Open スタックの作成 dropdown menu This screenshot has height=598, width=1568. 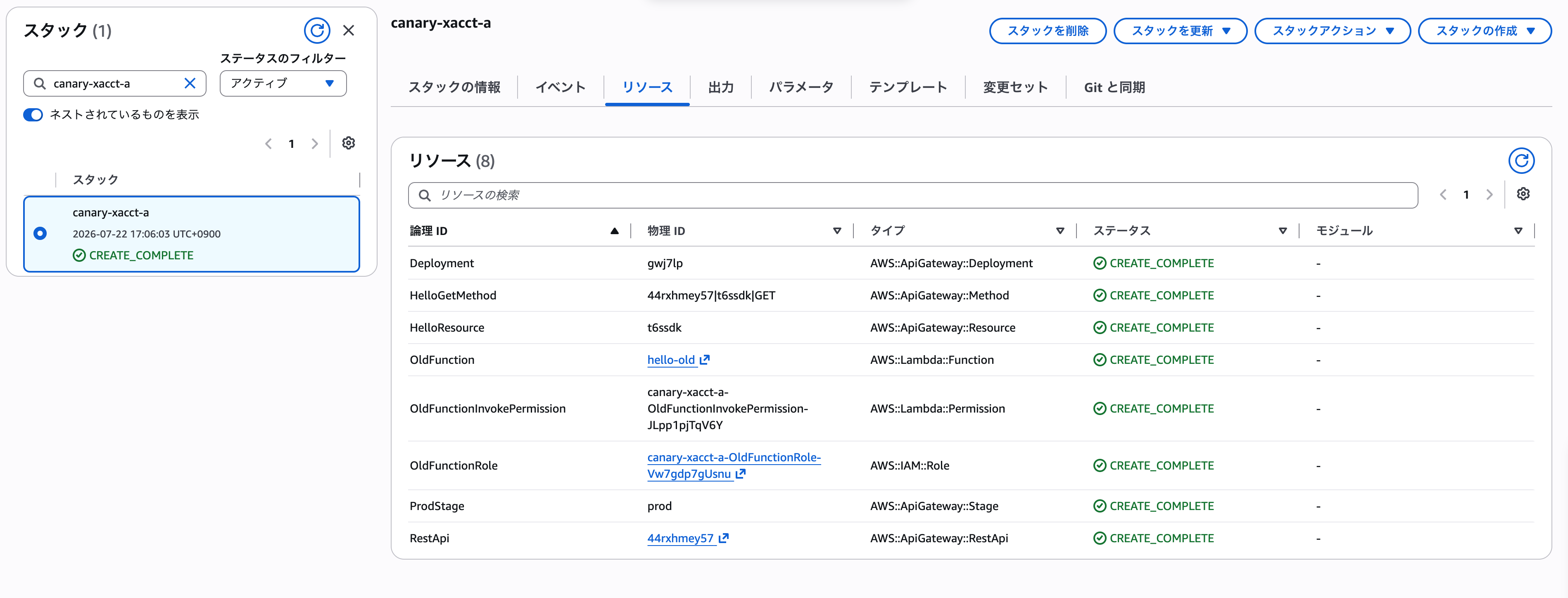[1485, 31]
